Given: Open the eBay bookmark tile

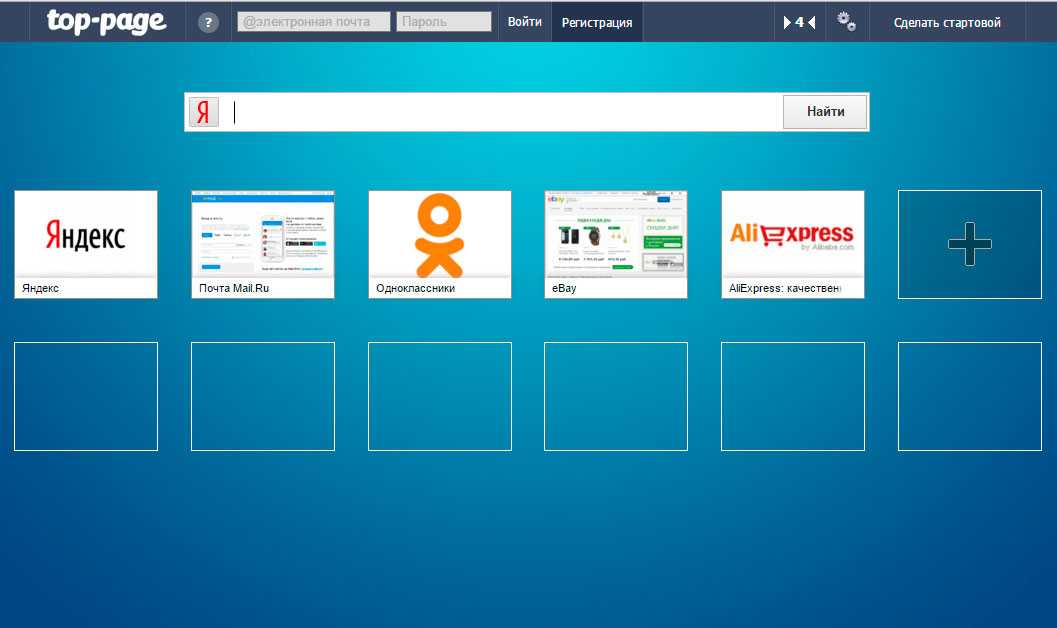Looking at the screenshot, I should point(616,236).
